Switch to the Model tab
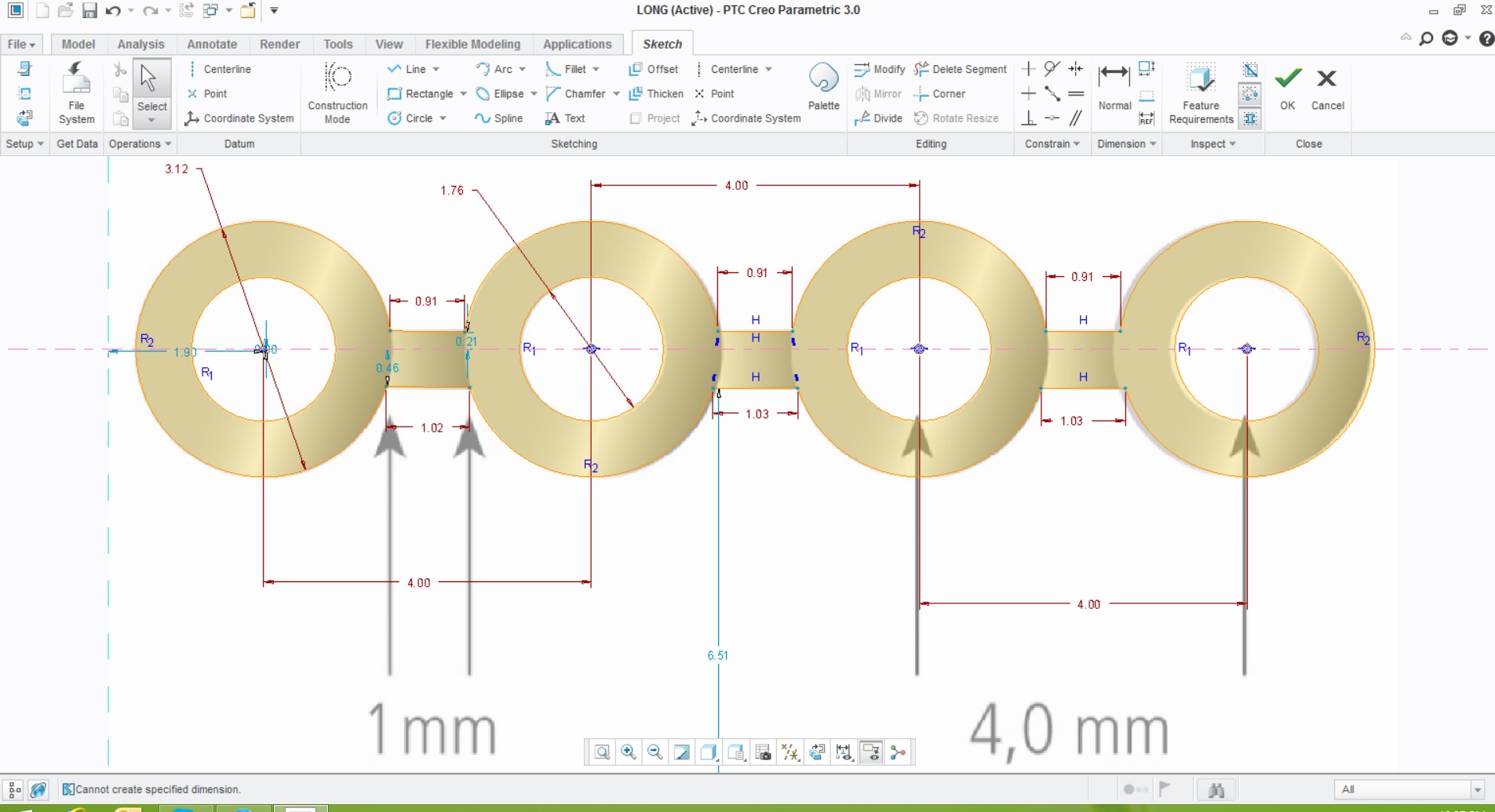The height and width of the screenshot is (812, 1495). click(x=78, y=44)
